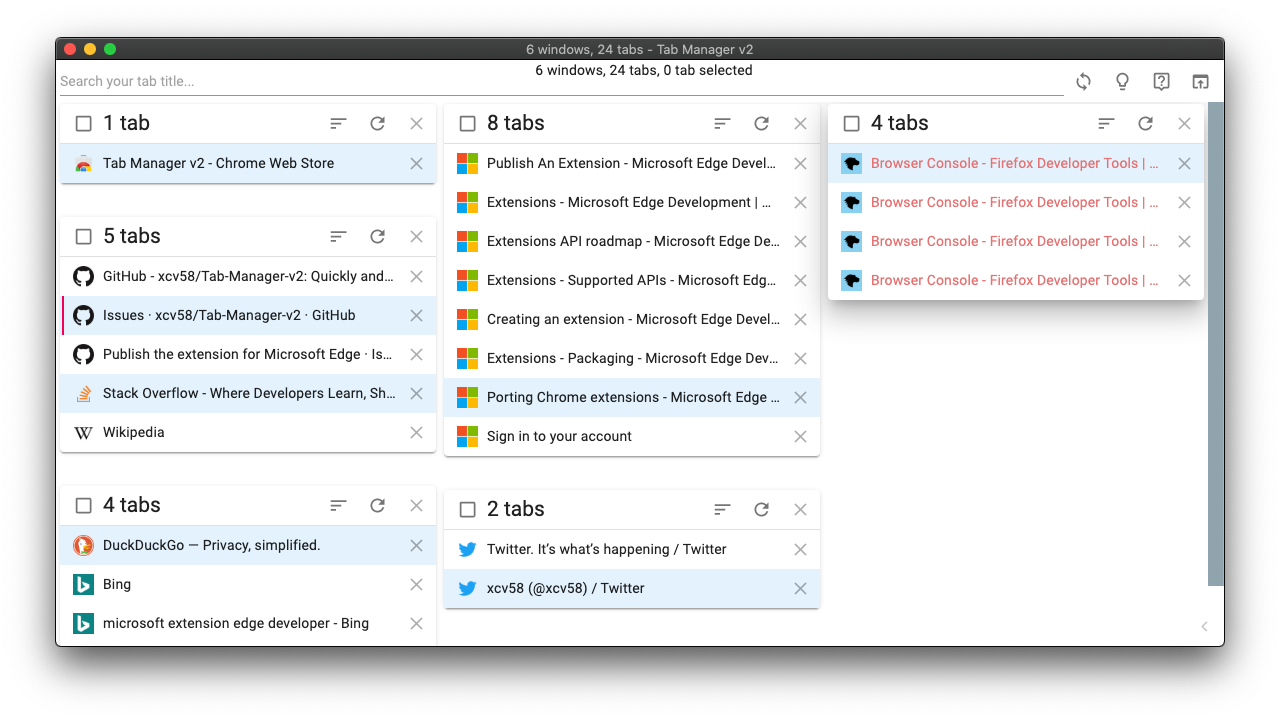
Task: Sort the Firefox 4 tabs window
Action: click(1106, 124)
